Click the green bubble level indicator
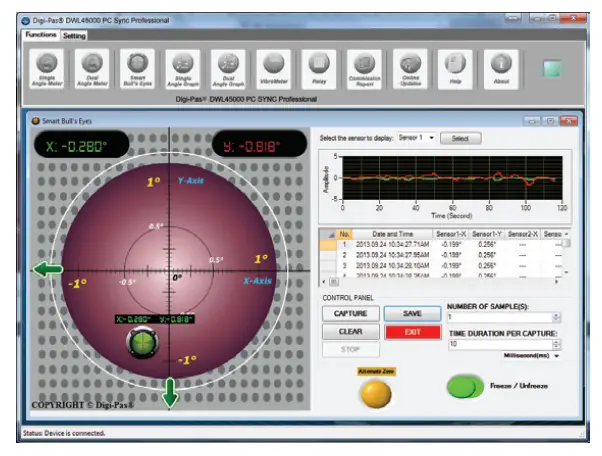This screenshot has height=456, width=602. tap(142, 342)
